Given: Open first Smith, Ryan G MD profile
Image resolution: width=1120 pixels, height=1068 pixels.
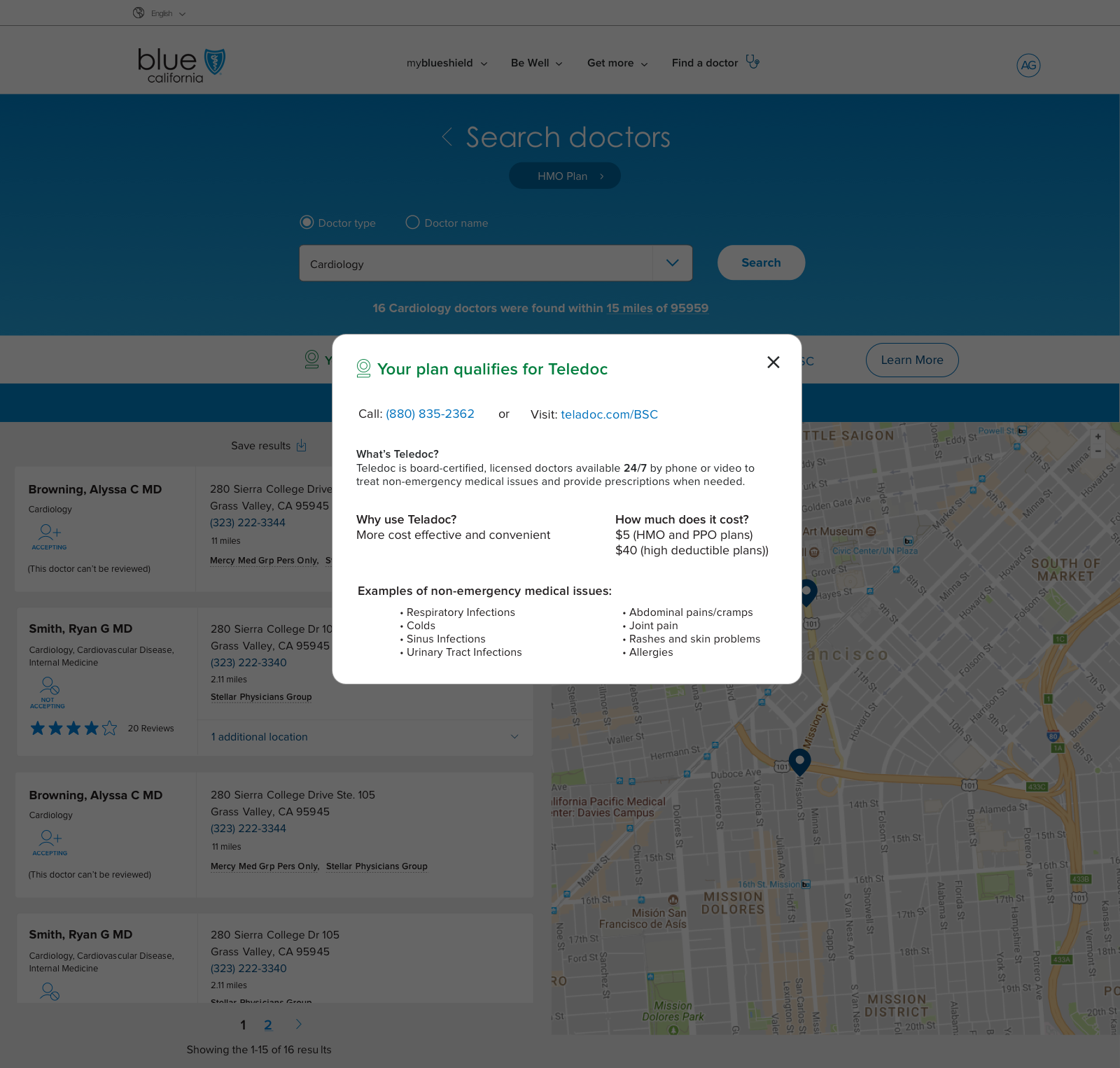Looking at the screenshot, I should [80, 629].
